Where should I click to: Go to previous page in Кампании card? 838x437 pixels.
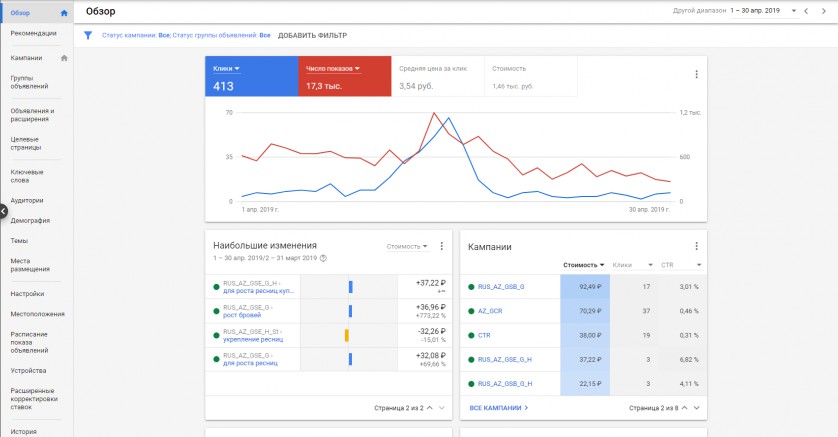(x=685, y=408)
